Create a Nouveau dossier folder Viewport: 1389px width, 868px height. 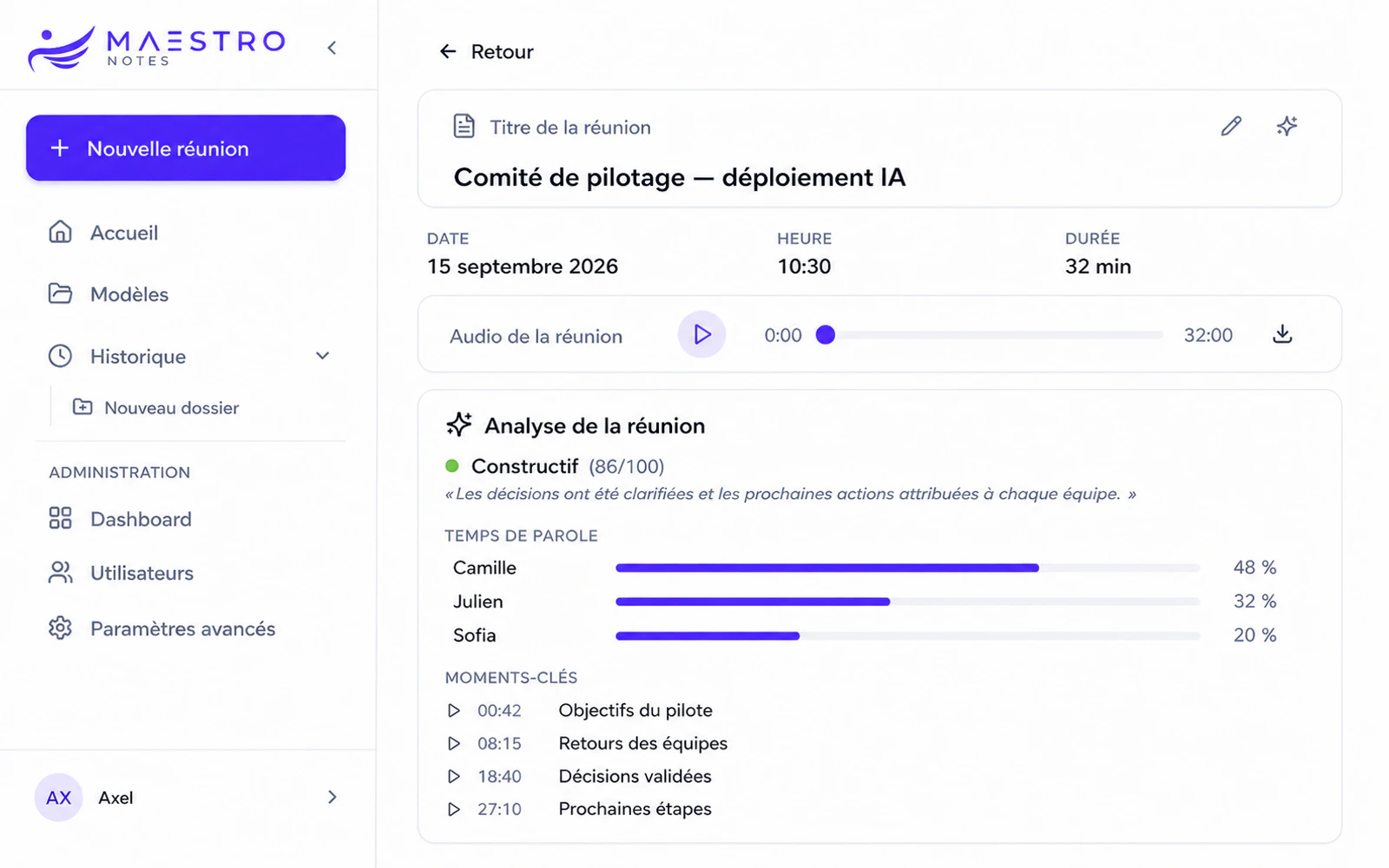tap(156, 407)
